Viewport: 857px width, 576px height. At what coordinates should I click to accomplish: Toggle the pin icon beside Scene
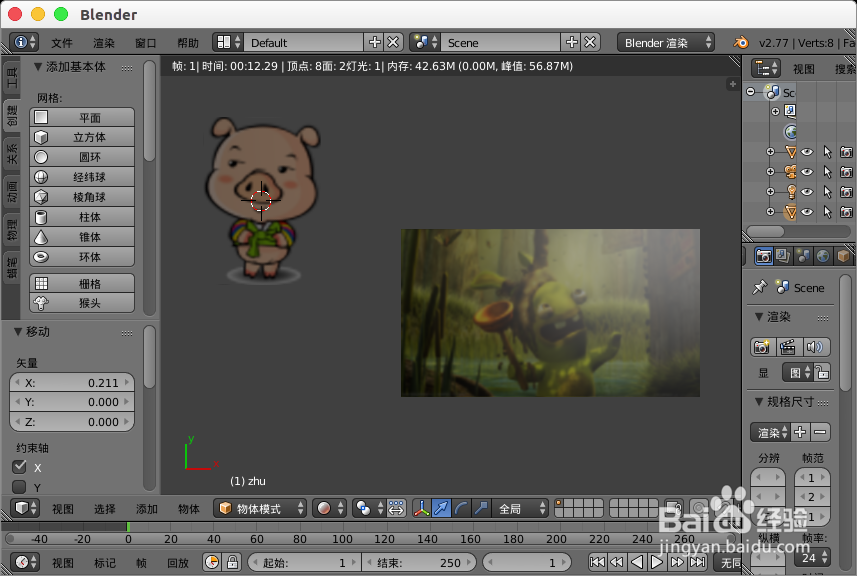pyautogui.click(x=760, y=287)
